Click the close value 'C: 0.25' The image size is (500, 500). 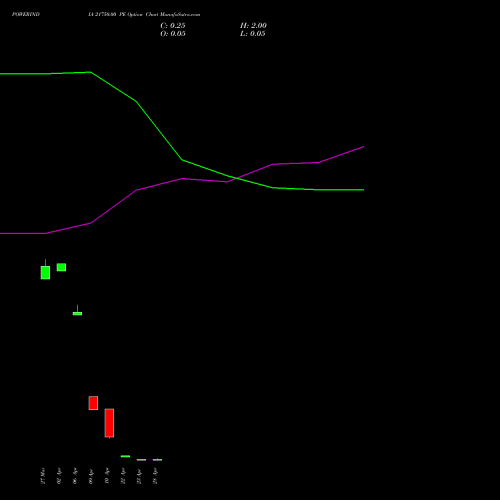point(173,26)
